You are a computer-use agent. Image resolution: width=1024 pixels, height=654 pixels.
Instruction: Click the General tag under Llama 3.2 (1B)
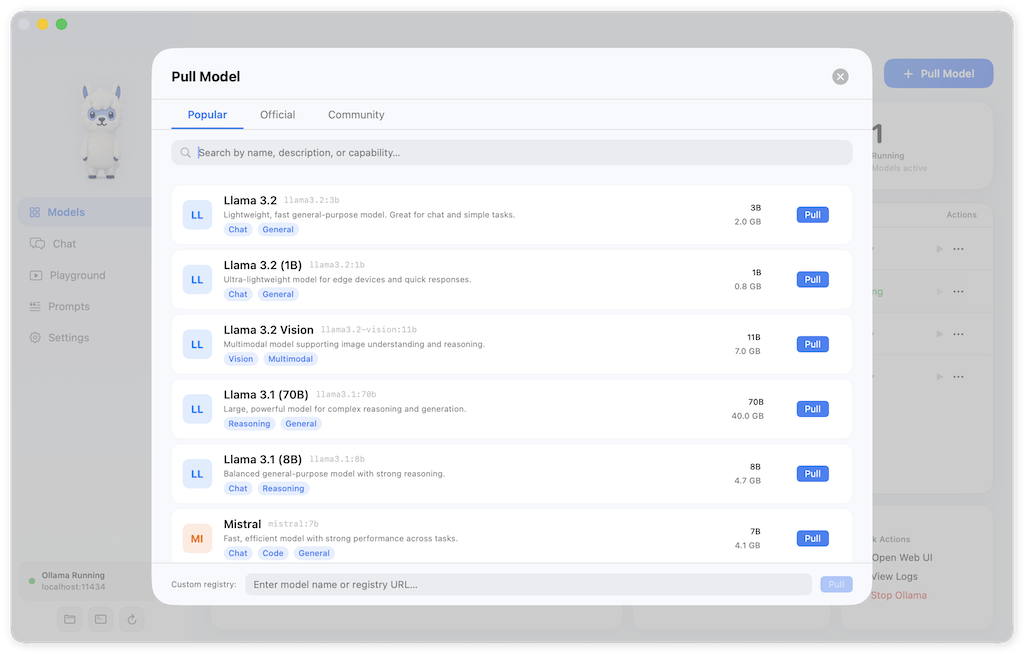click(278, 294)
